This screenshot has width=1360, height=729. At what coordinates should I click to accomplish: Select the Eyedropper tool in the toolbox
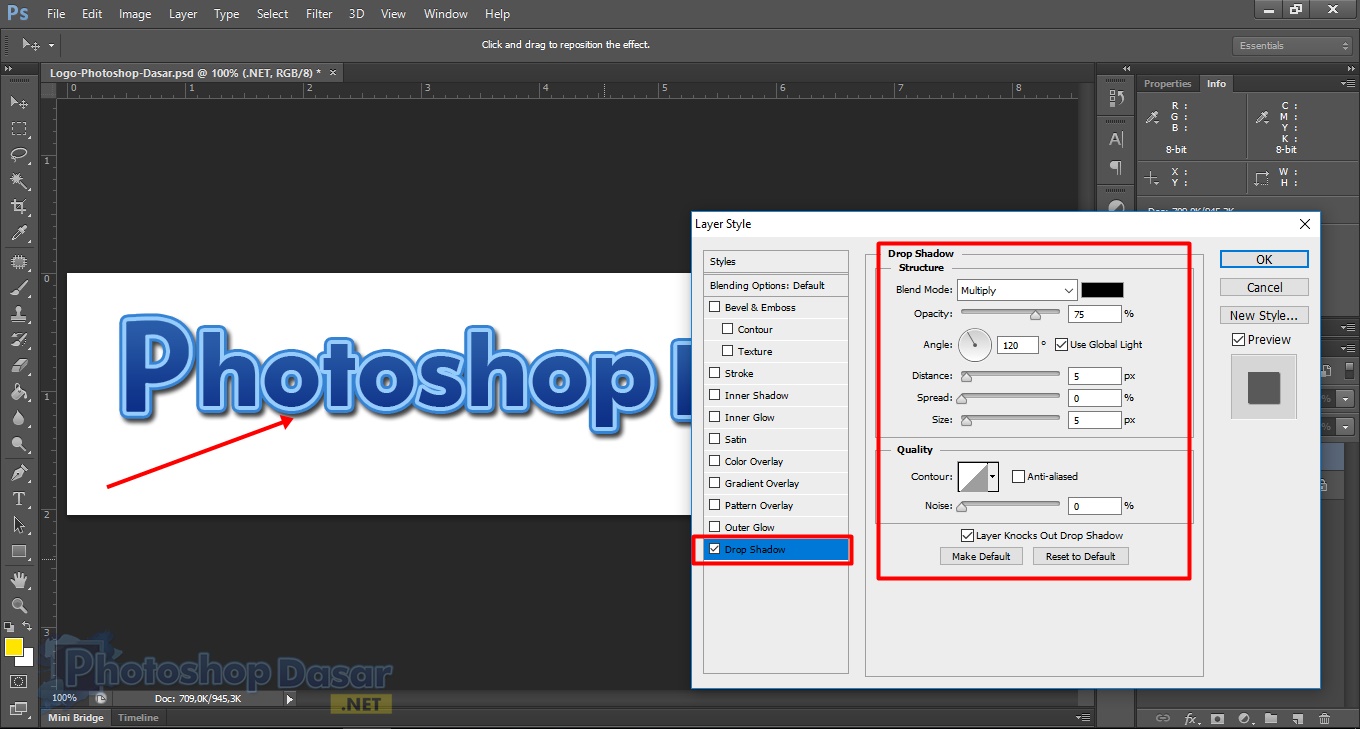point(19,234)
